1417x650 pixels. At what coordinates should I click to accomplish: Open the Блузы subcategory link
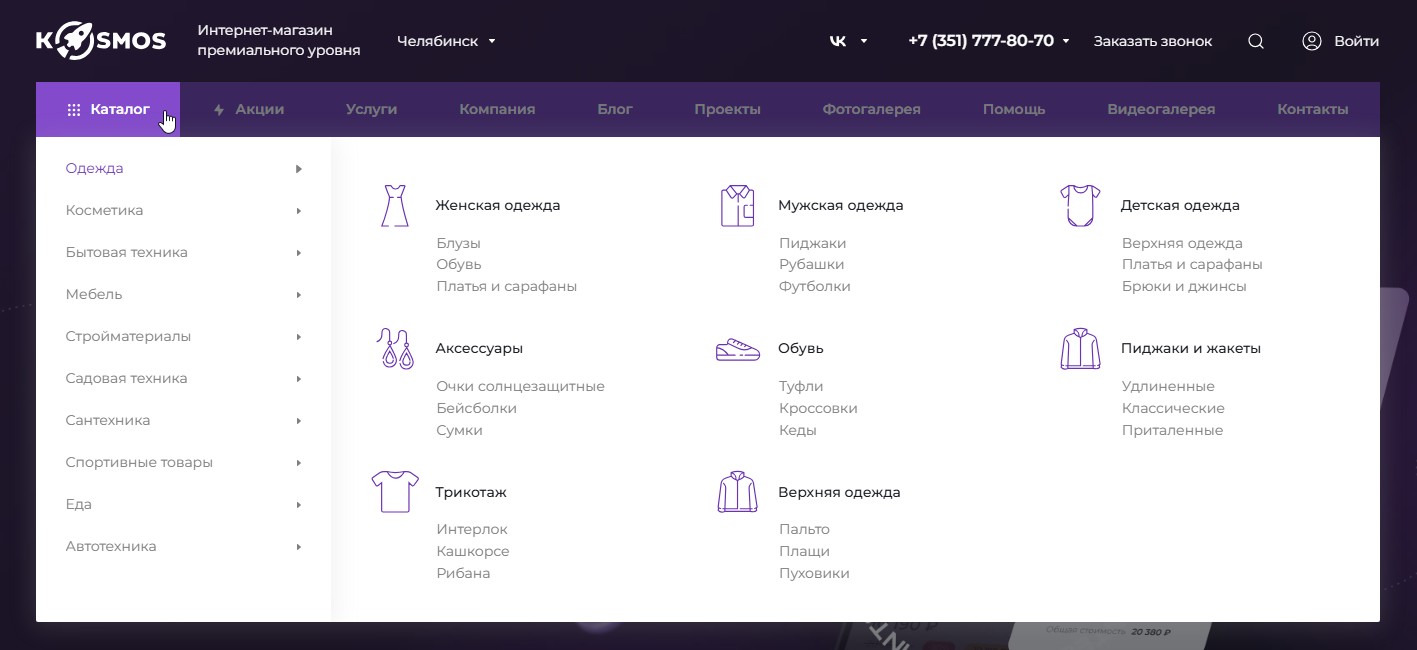click(x=458, y=243)
